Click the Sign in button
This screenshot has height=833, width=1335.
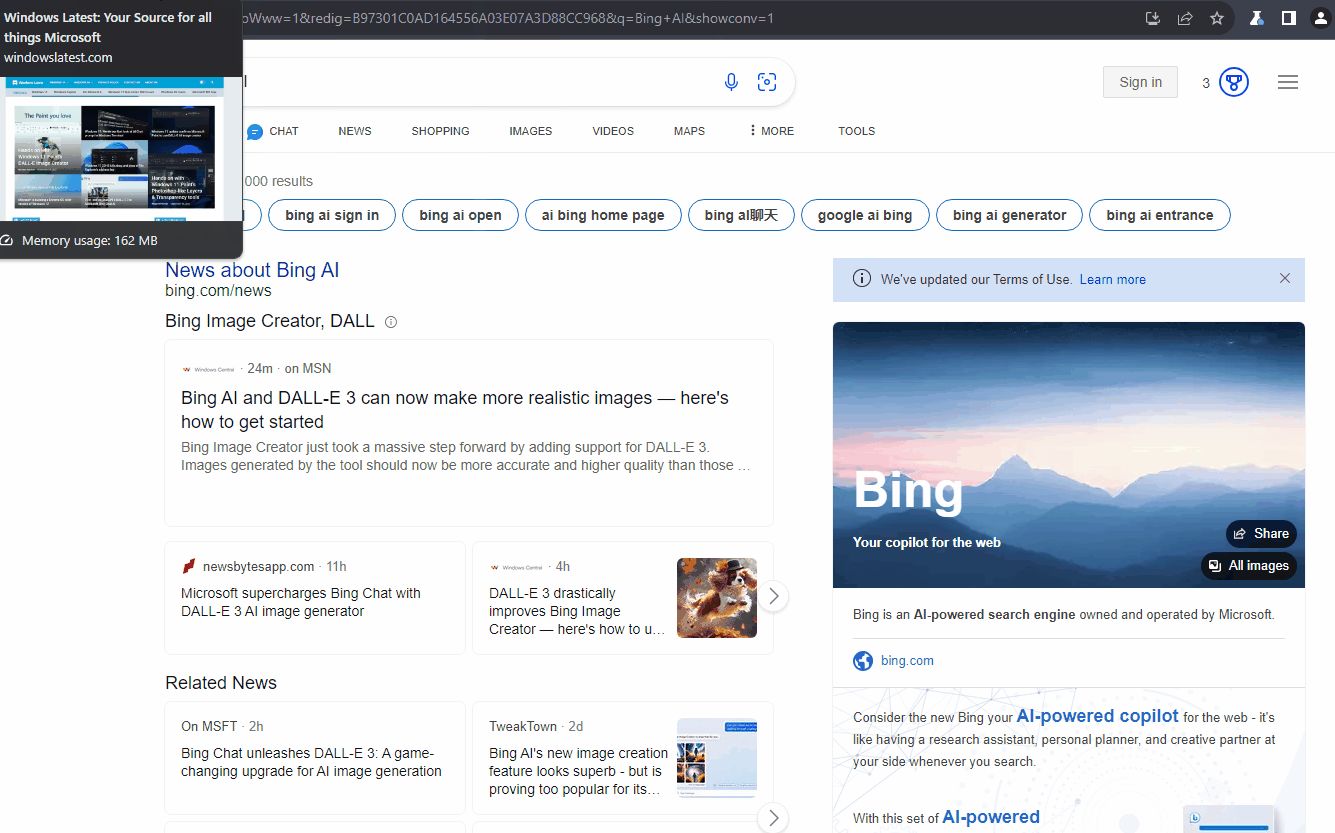[x=1140, y=82]
